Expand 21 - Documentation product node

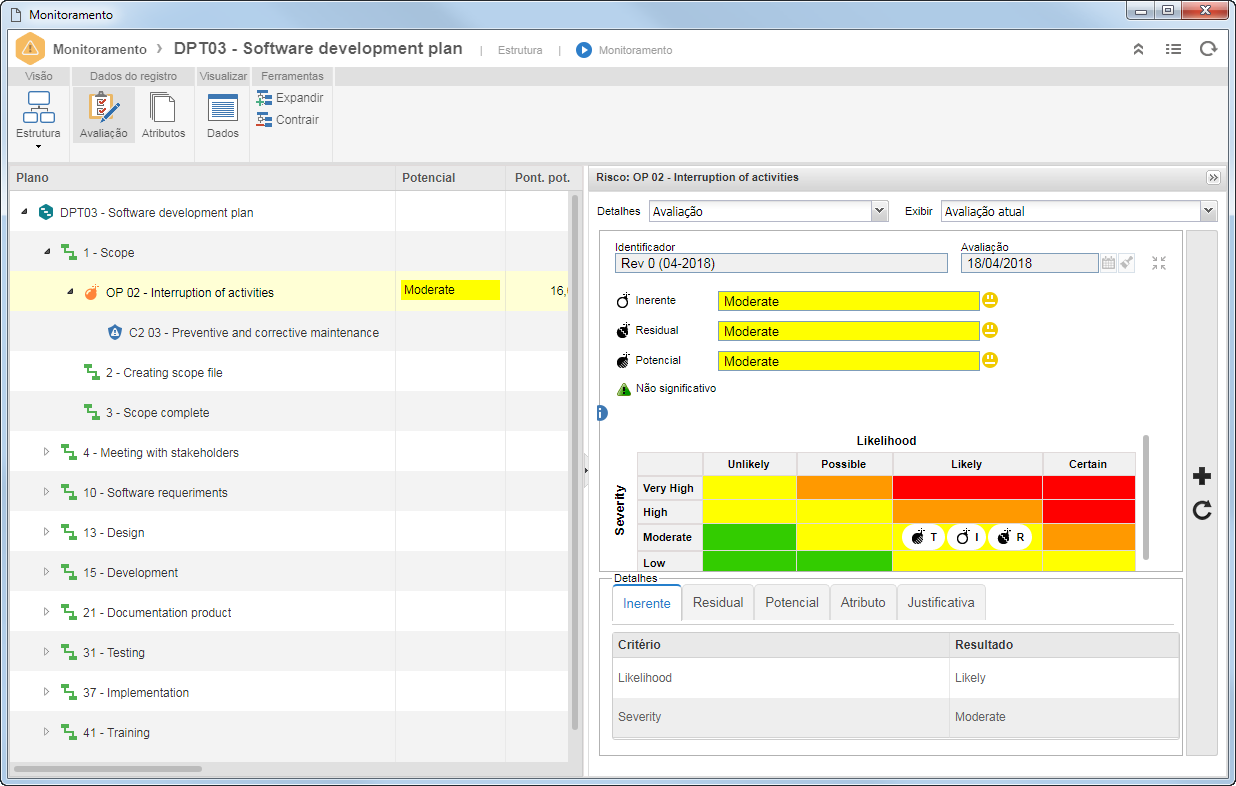point(46,612)
